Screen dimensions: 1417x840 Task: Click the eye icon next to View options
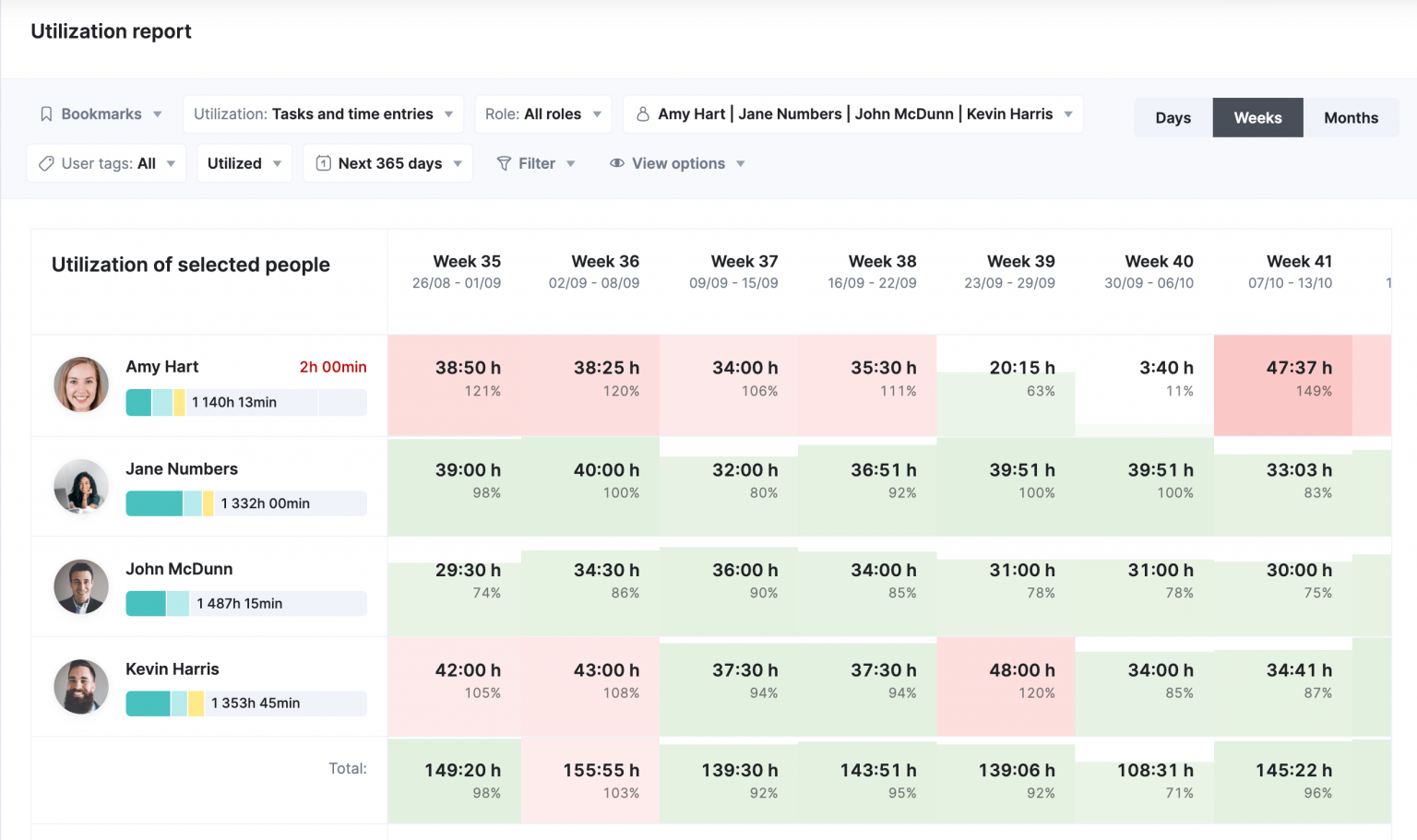click(616, 163)
